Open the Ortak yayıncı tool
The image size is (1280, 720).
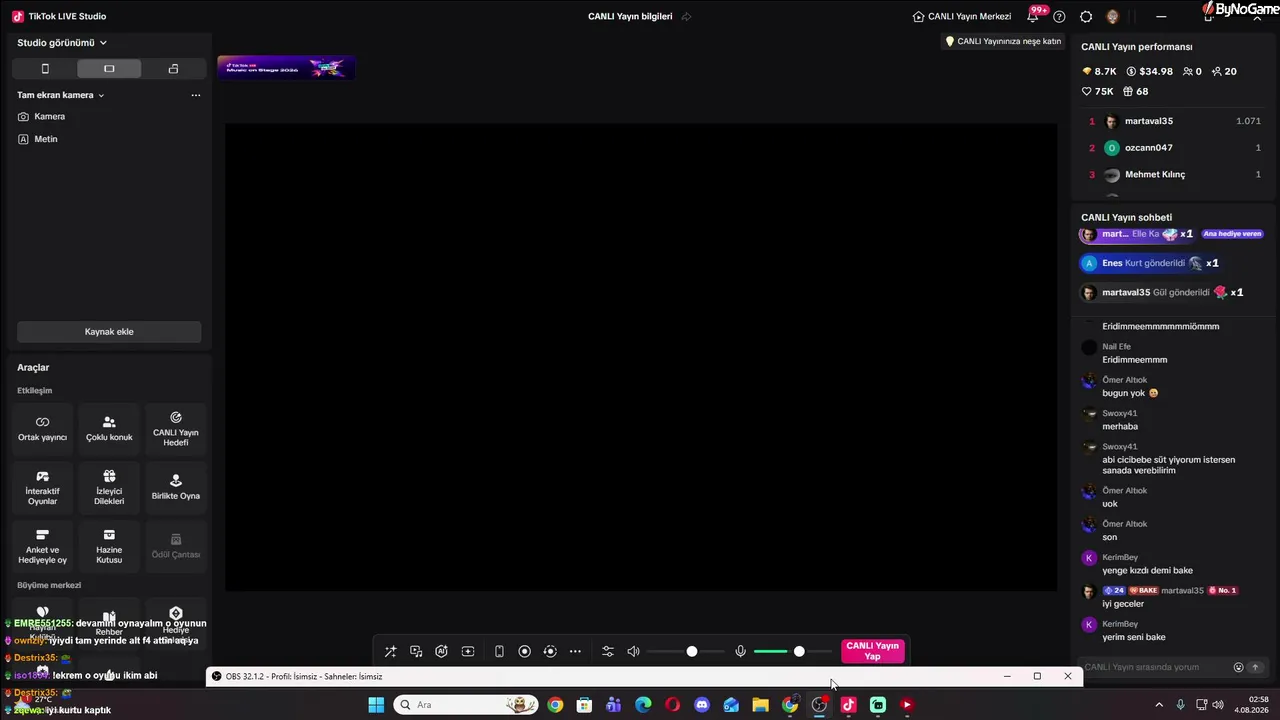pyautogui.click(x=42, y=429)
